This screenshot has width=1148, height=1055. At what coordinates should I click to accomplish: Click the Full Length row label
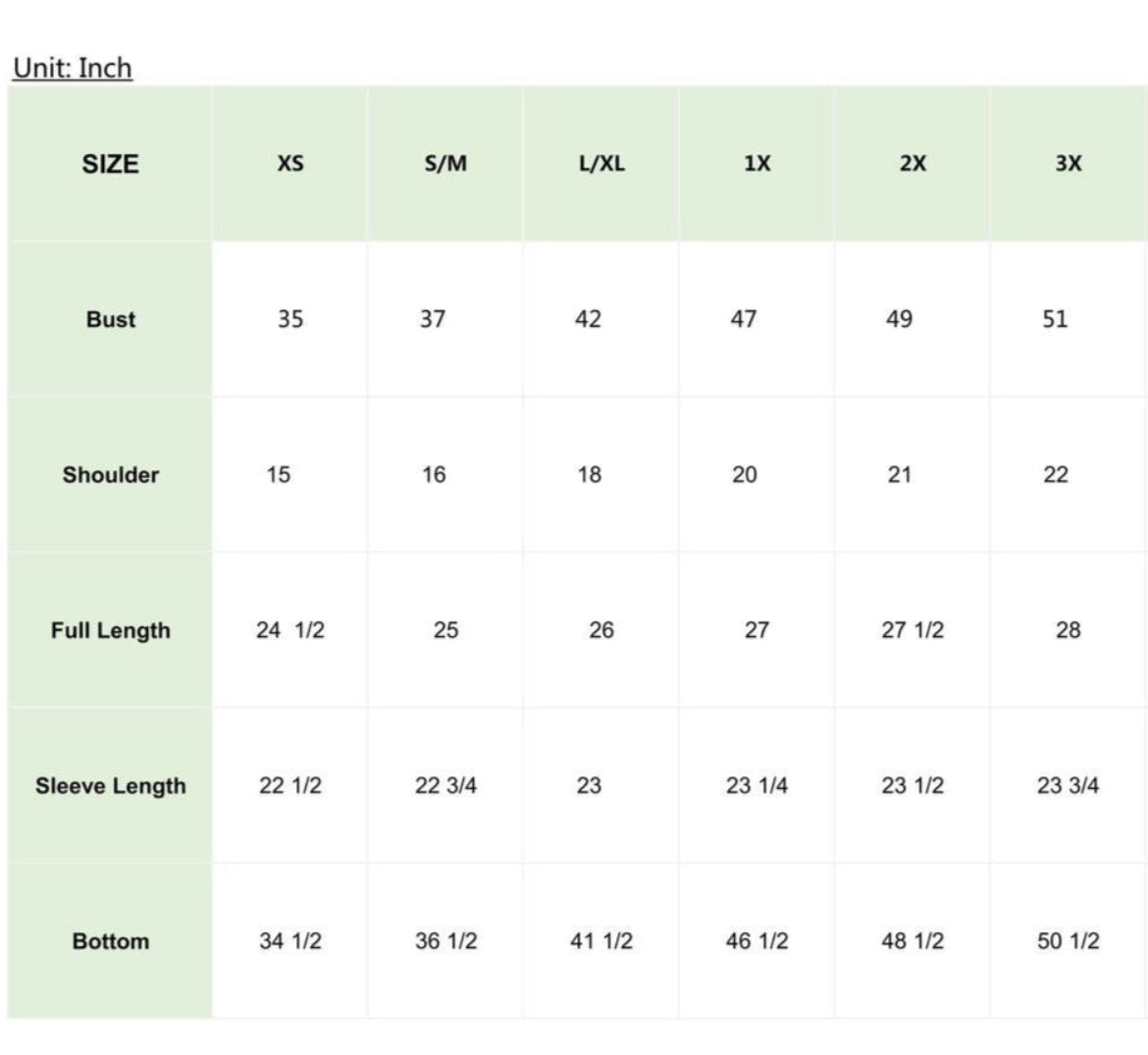(111, 630)
